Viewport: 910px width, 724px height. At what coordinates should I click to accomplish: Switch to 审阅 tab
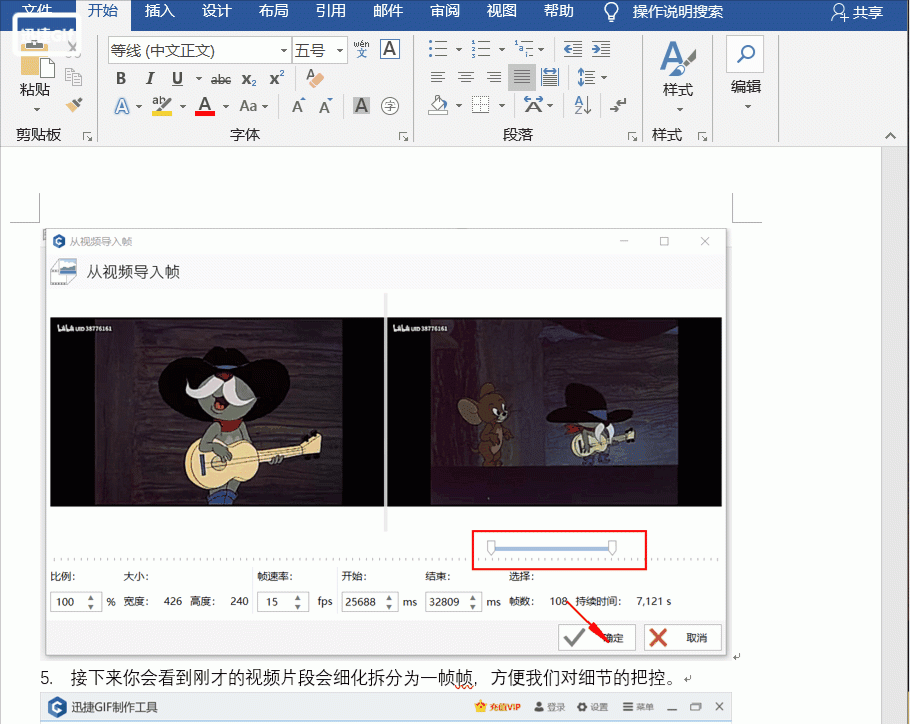(x=445, y=11)
